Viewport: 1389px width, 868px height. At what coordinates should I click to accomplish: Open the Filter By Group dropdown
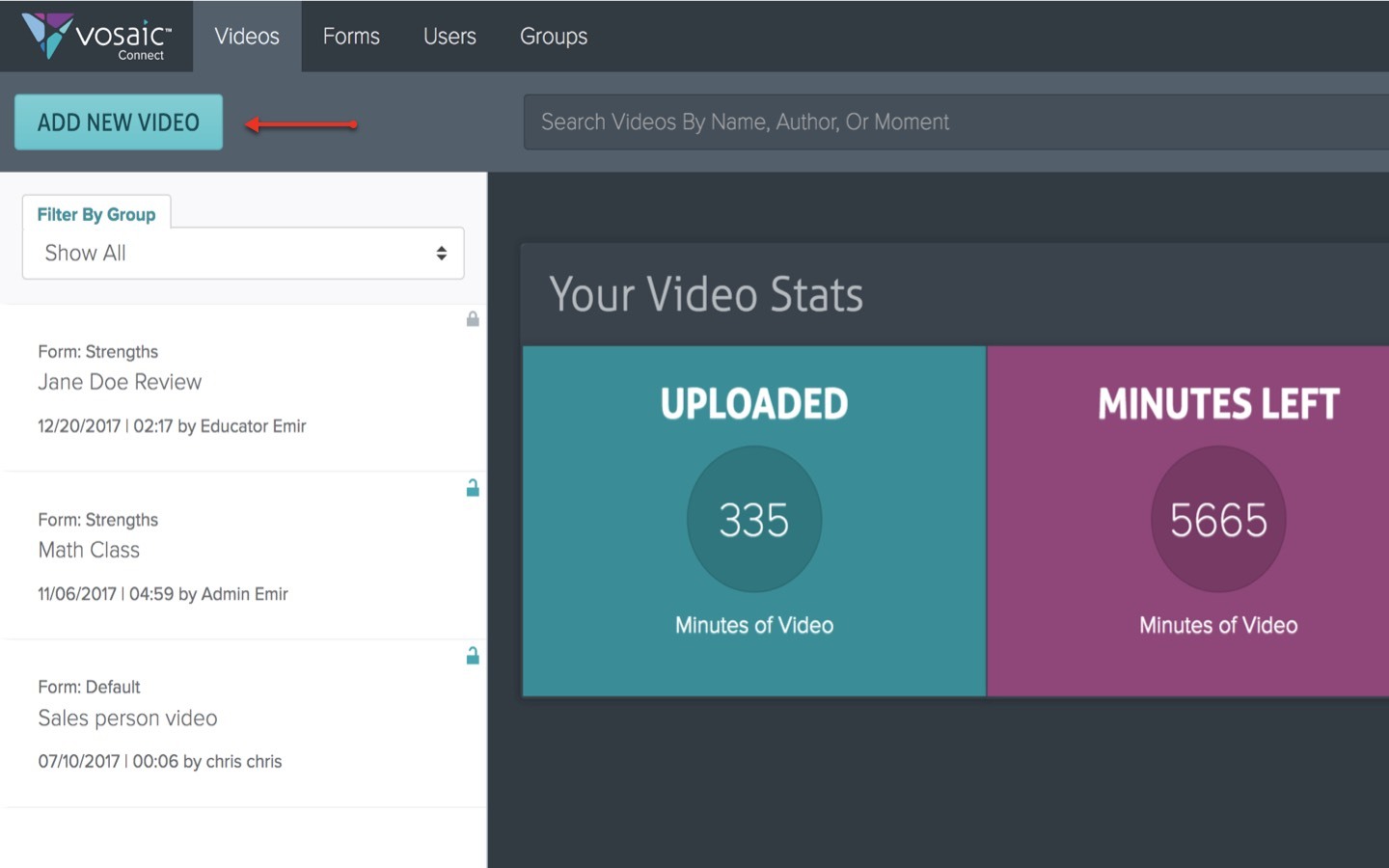pyautogui.click(x=243, y=253)
